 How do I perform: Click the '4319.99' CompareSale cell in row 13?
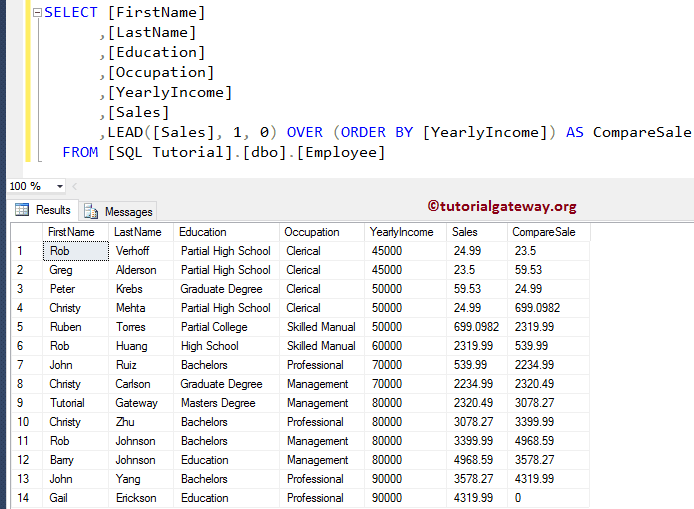pyautogui.click(x=548, y=479)
